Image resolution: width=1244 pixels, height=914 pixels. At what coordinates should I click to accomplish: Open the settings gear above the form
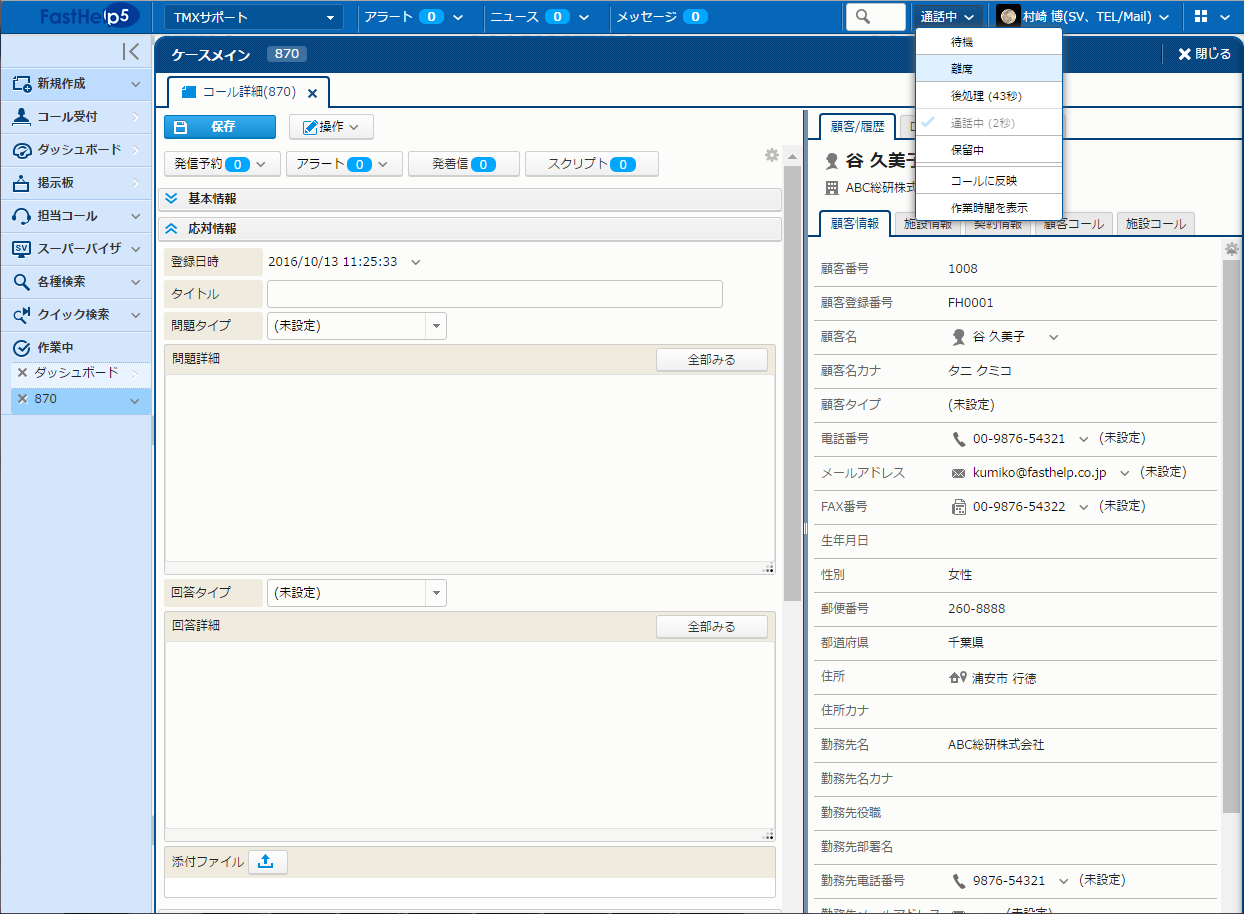pos(771,155)
